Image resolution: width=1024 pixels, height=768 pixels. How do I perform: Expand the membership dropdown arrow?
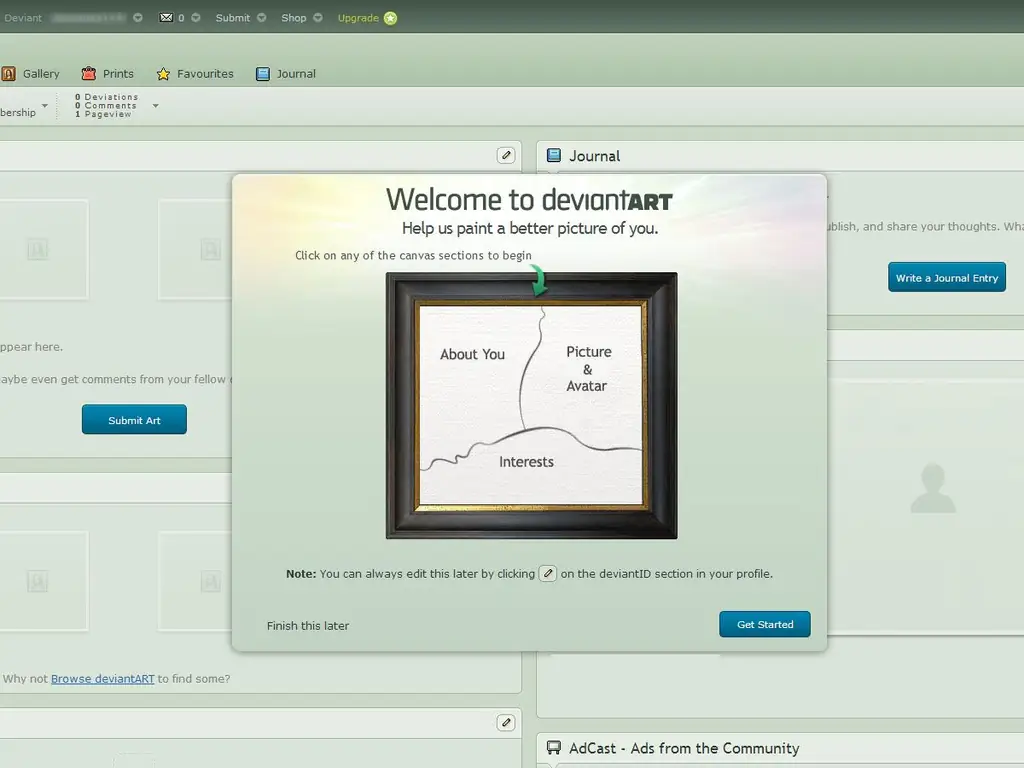tap(44, 105)
